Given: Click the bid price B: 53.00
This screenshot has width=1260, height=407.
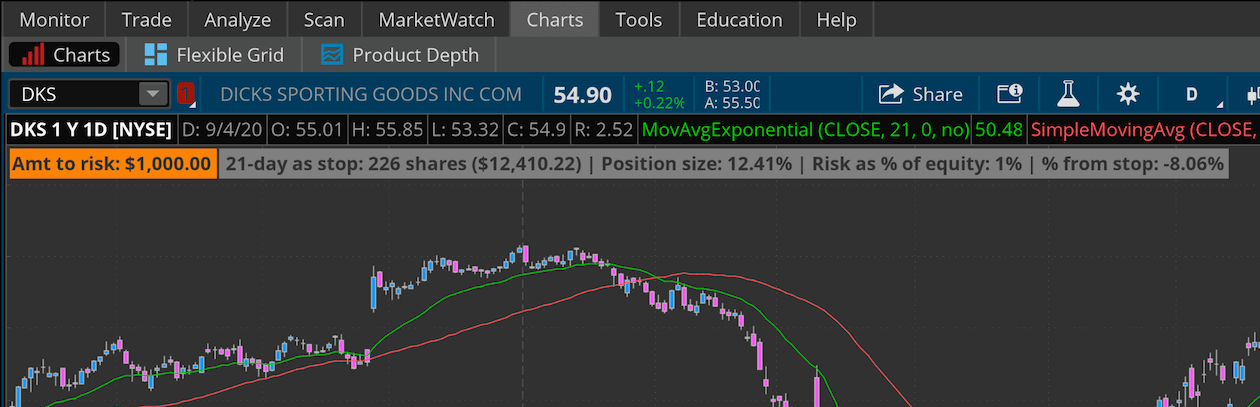Looking at the screenshot, I should click(733, 86).
